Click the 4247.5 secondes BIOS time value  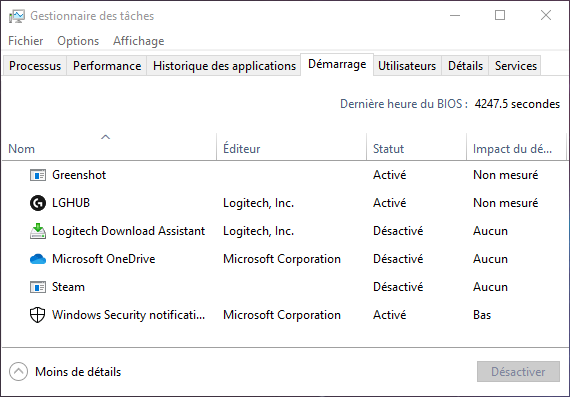pos(517,104)
